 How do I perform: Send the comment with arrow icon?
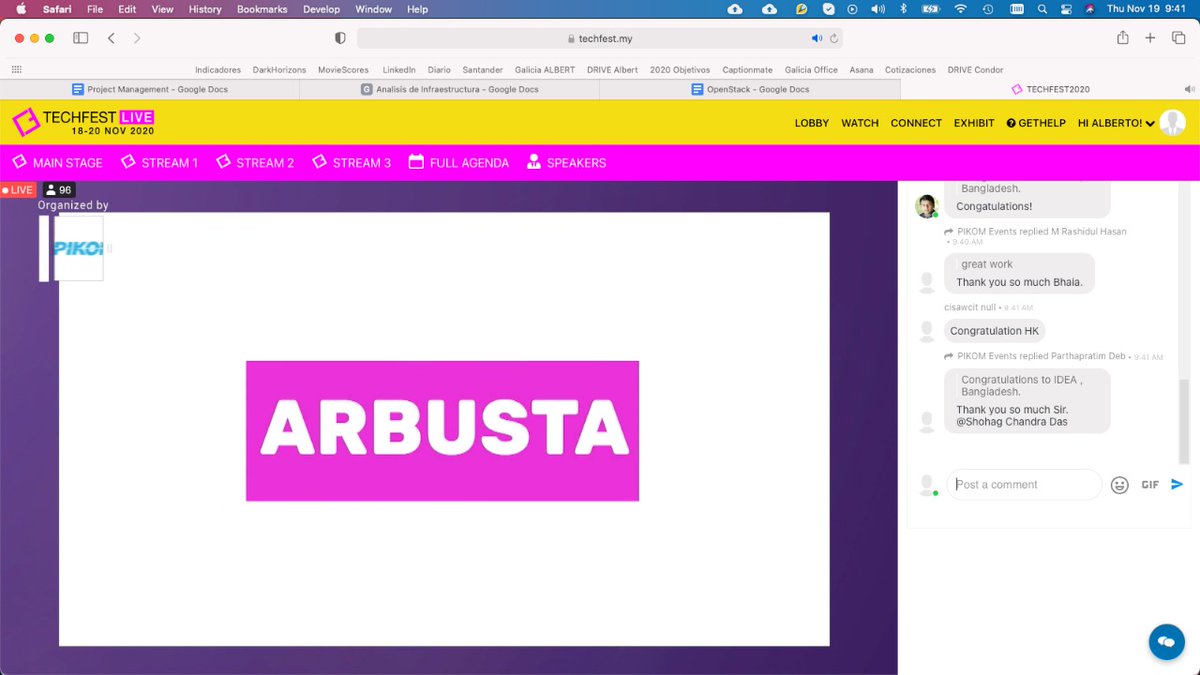(x=1177, y=484)
